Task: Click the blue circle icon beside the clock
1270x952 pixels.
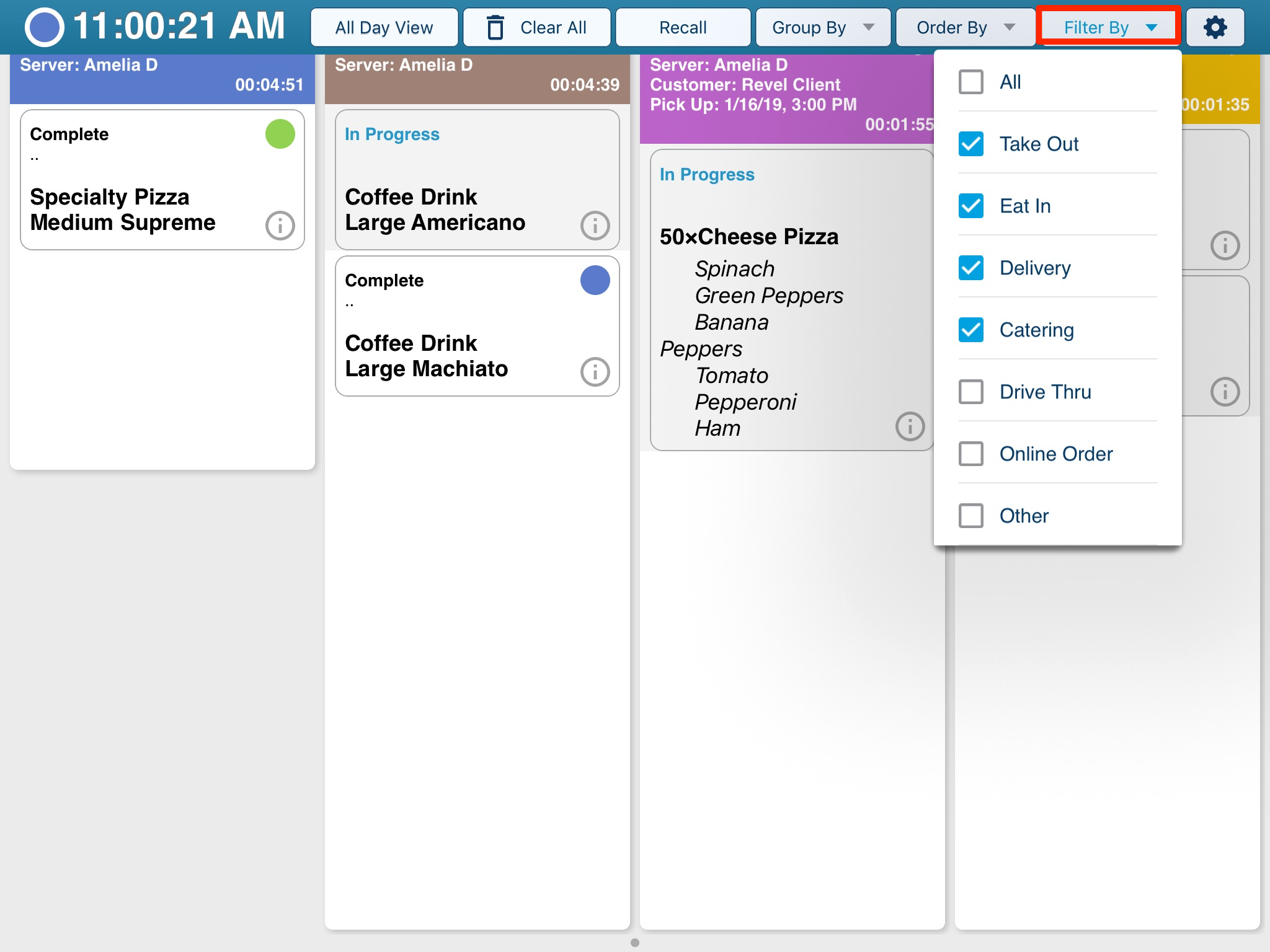Action: 44,27
